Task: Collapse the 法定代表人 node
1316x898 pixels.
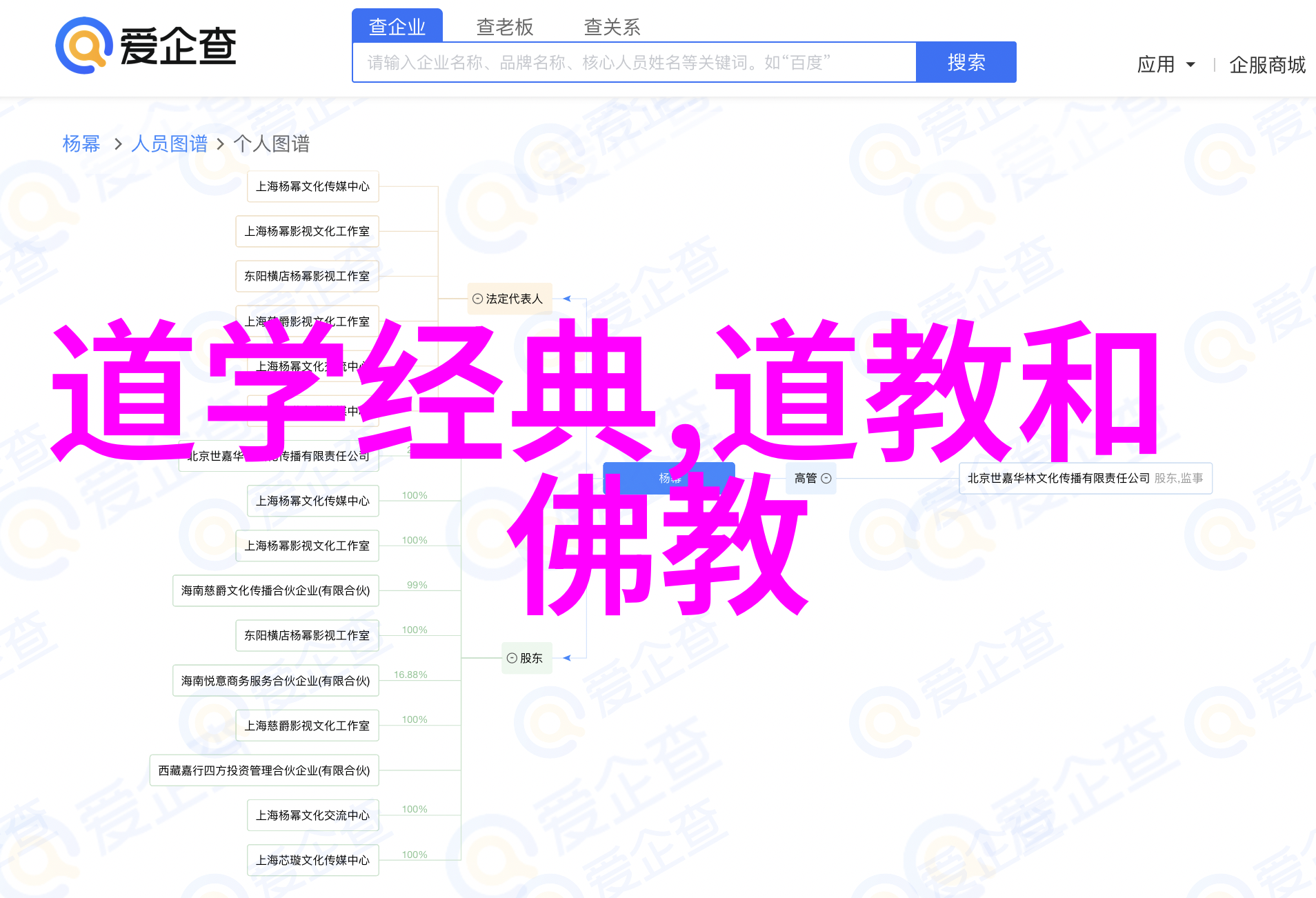Action: 477,299
